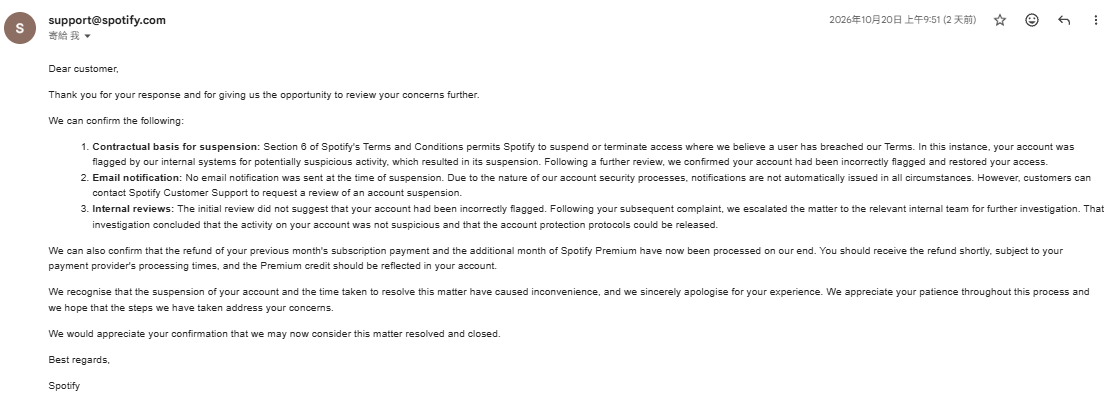Screen dimensions: 1120x399
Task: Star this email from Spotify support
Action: (x=1000, y=20)
